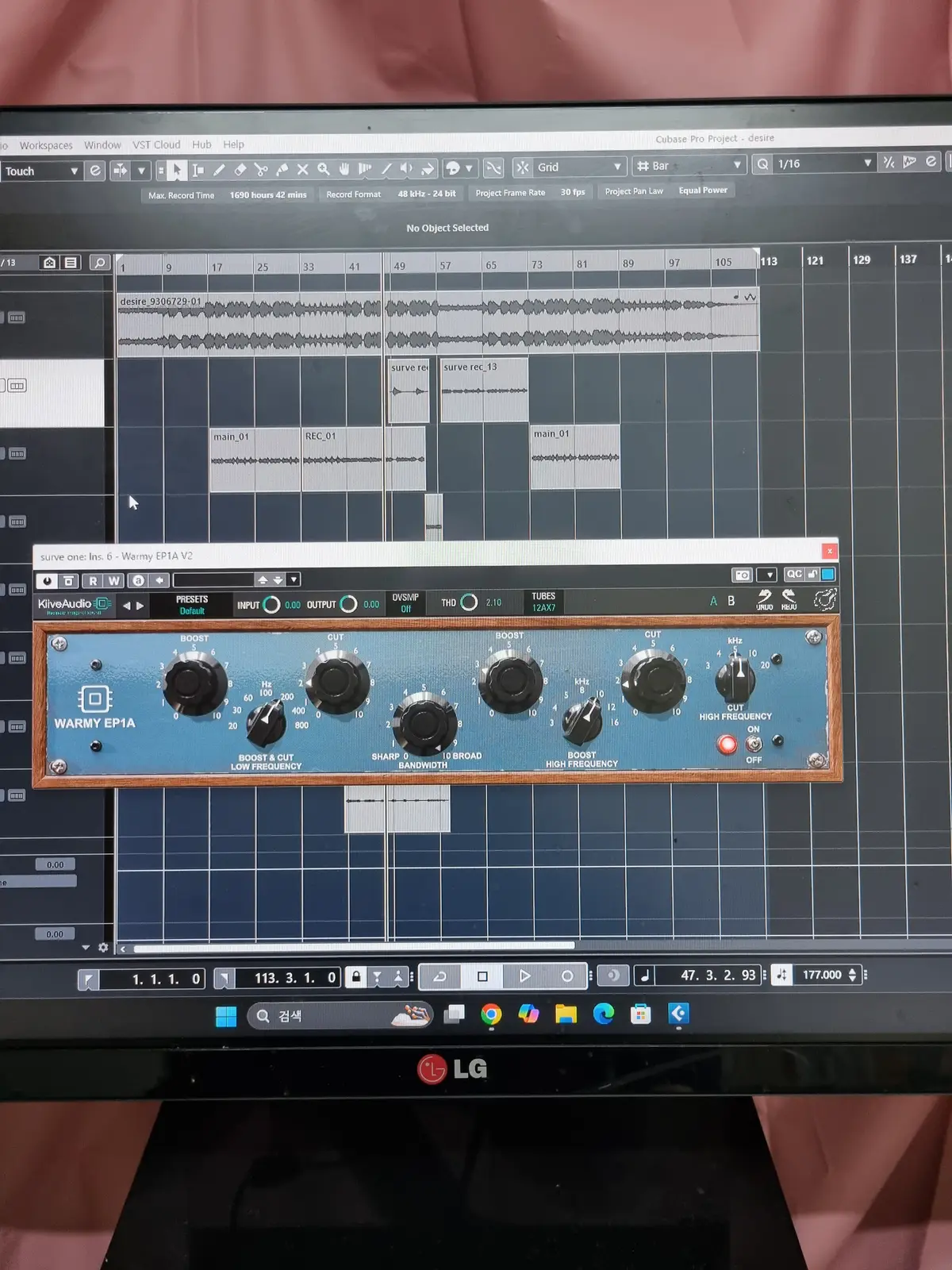952x1270 pixels.
Task: Toggle Snap on or off
Action: pyautogui.click(x=523, y=167)
